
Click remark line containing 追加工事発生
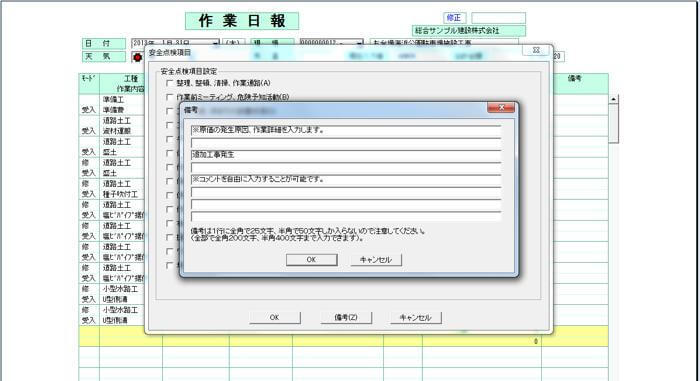click(x=346, y=155)
